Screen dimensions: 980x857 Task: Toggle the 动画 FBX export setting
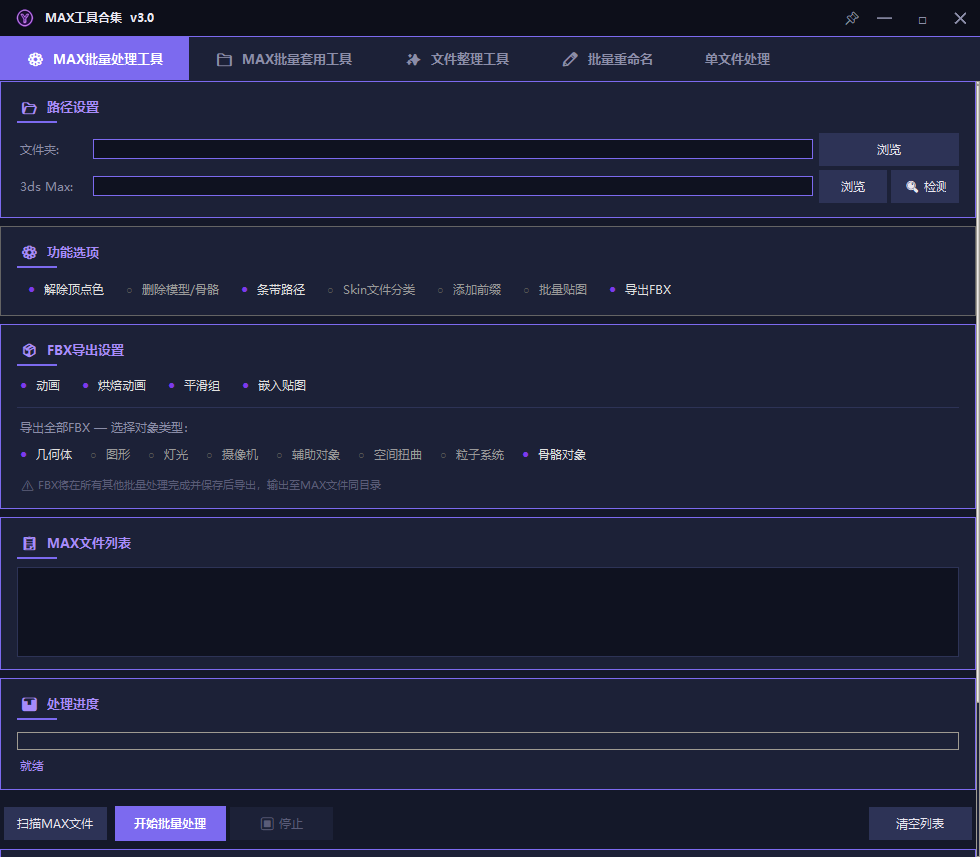[41, 386]
